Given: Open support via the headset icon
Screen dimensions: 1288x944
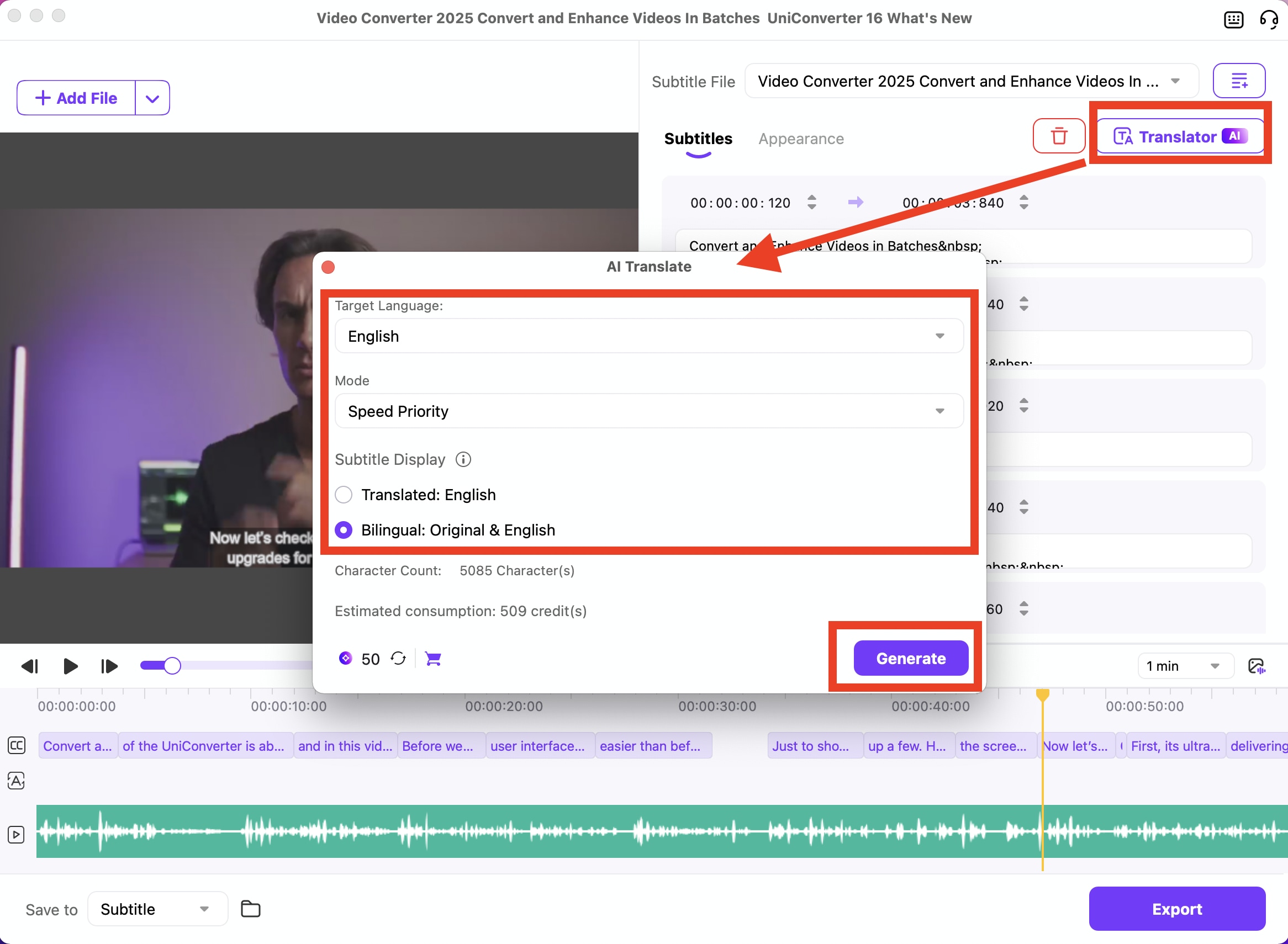Looking at the screenshot, I should (1269, 19).
